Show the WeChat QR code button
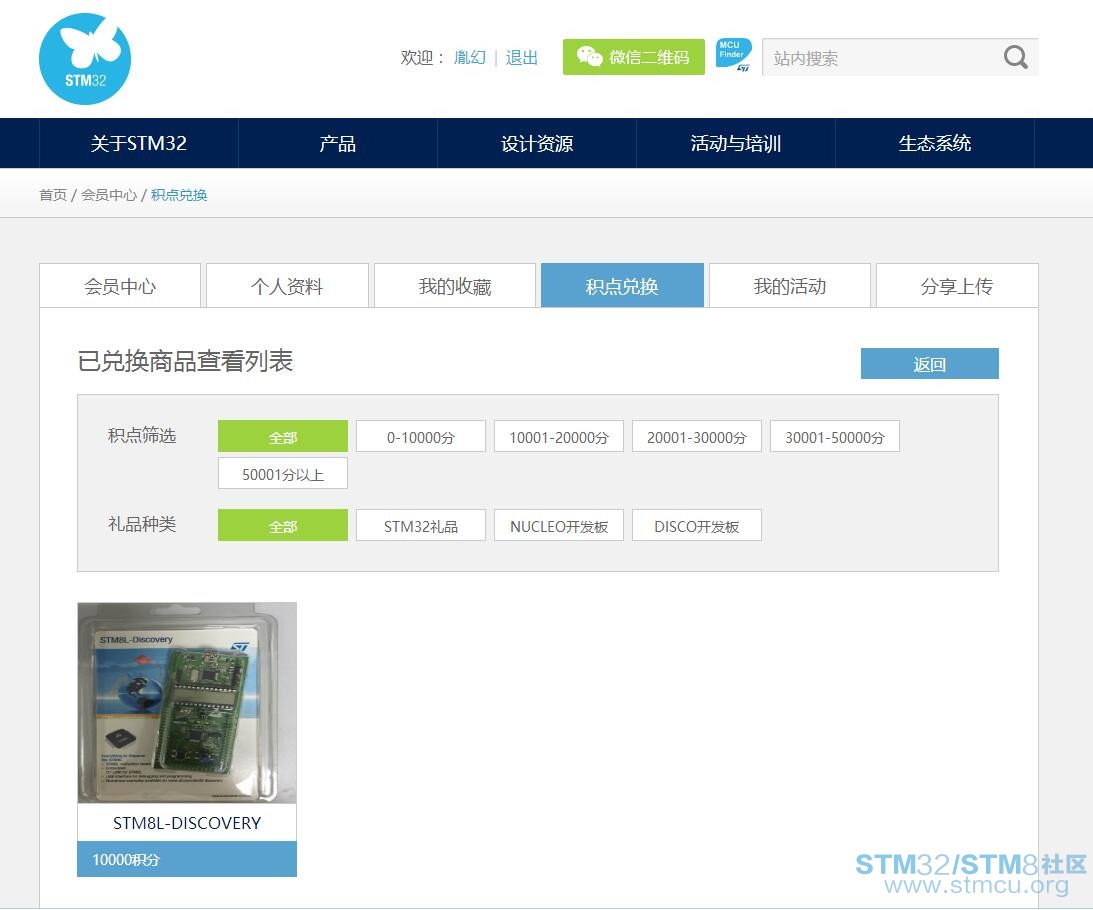This screenshot has height=910, width=1093. (x=634, y=57)
